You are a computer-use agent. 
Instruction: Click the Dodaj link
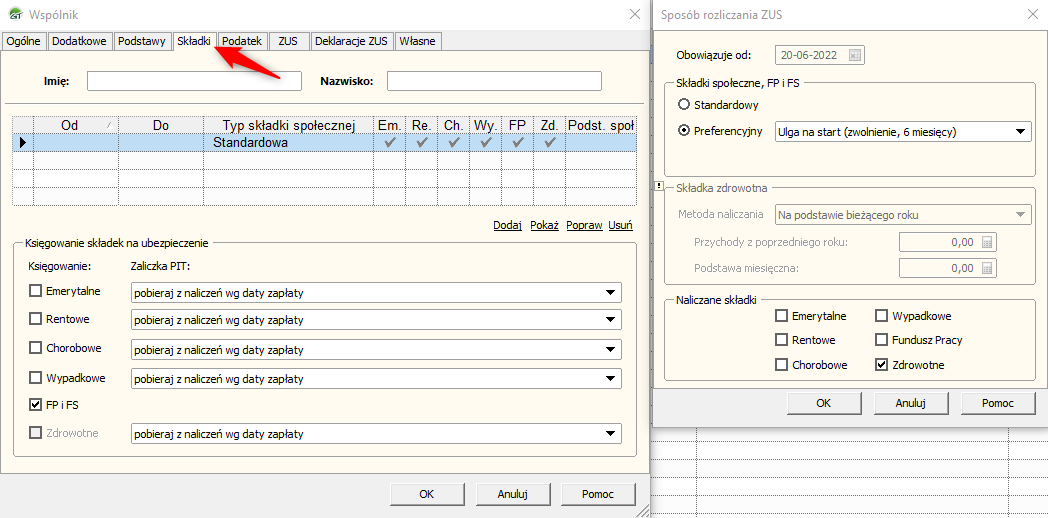pos(507,225)
